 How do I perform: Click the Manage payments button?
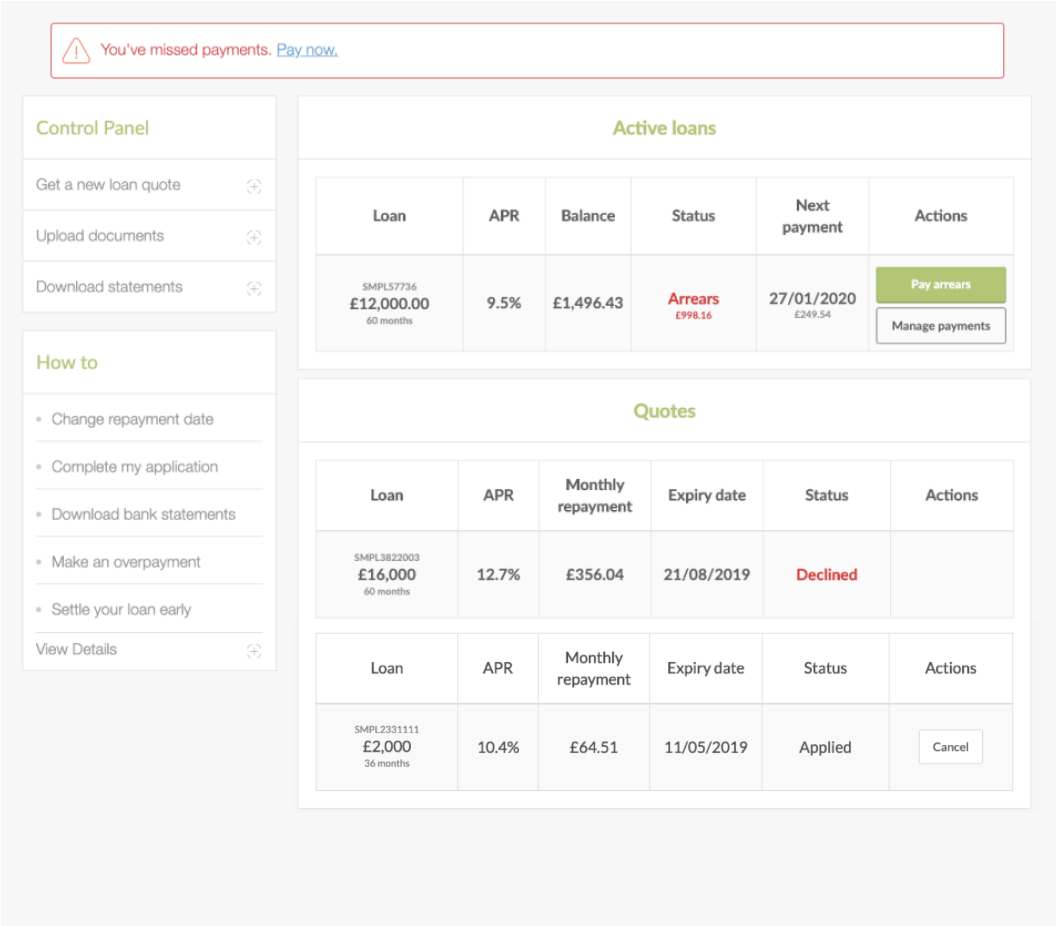tap(941, 326)
